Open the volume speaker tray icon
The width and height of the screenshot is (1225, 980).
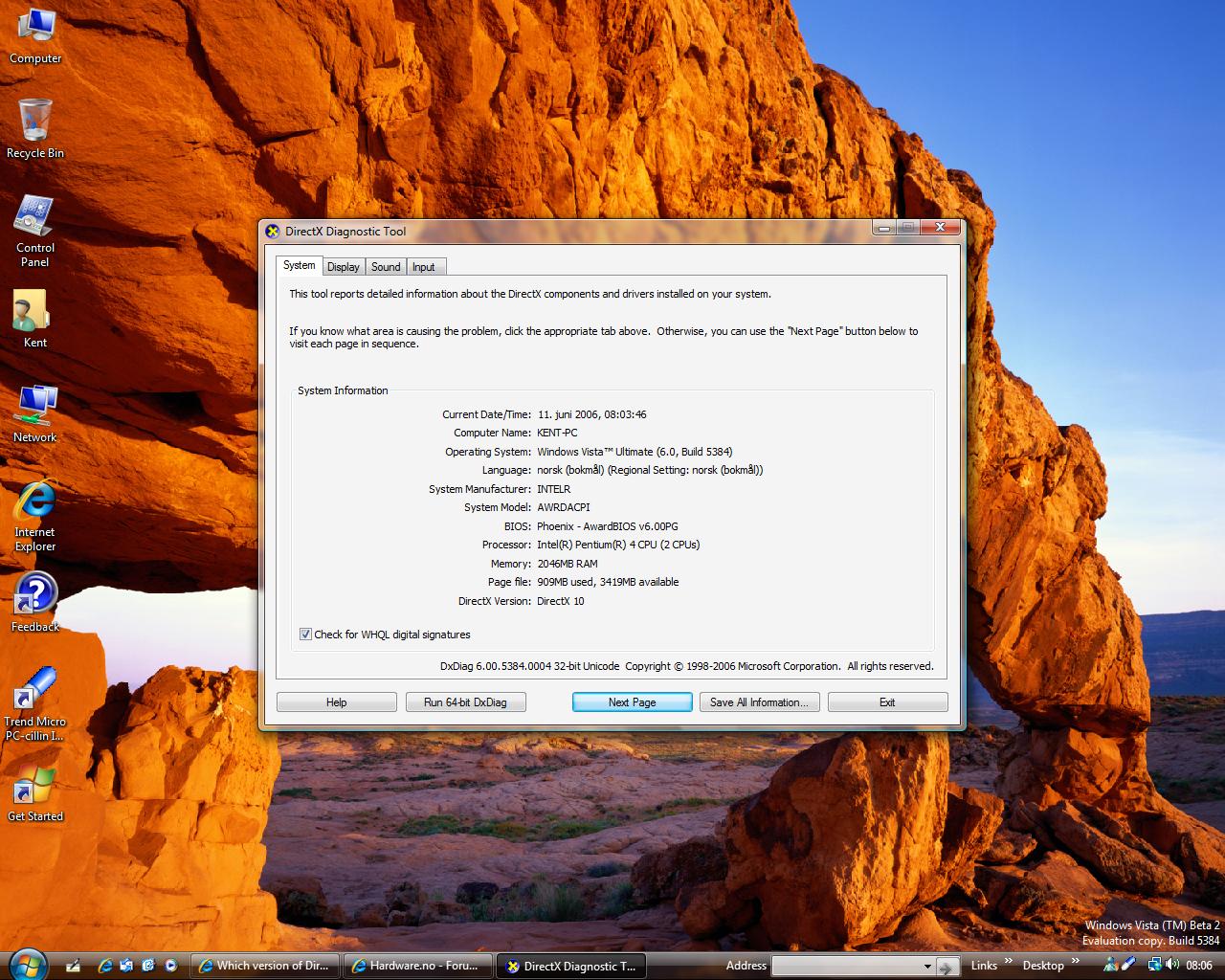click(1172, 965)
